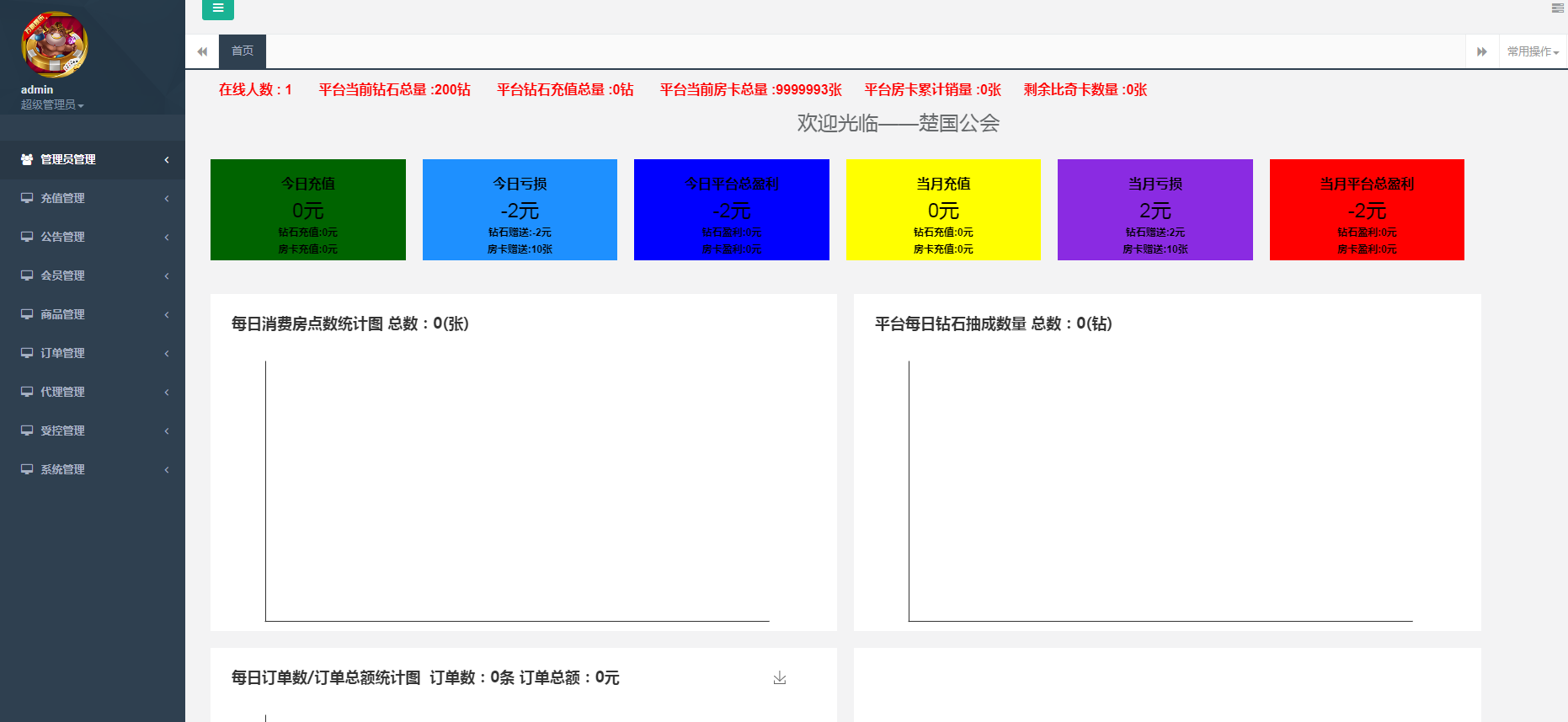Click the top-right list panel icon
This screenshot has width=1568, height=722.
point(1557,8)
